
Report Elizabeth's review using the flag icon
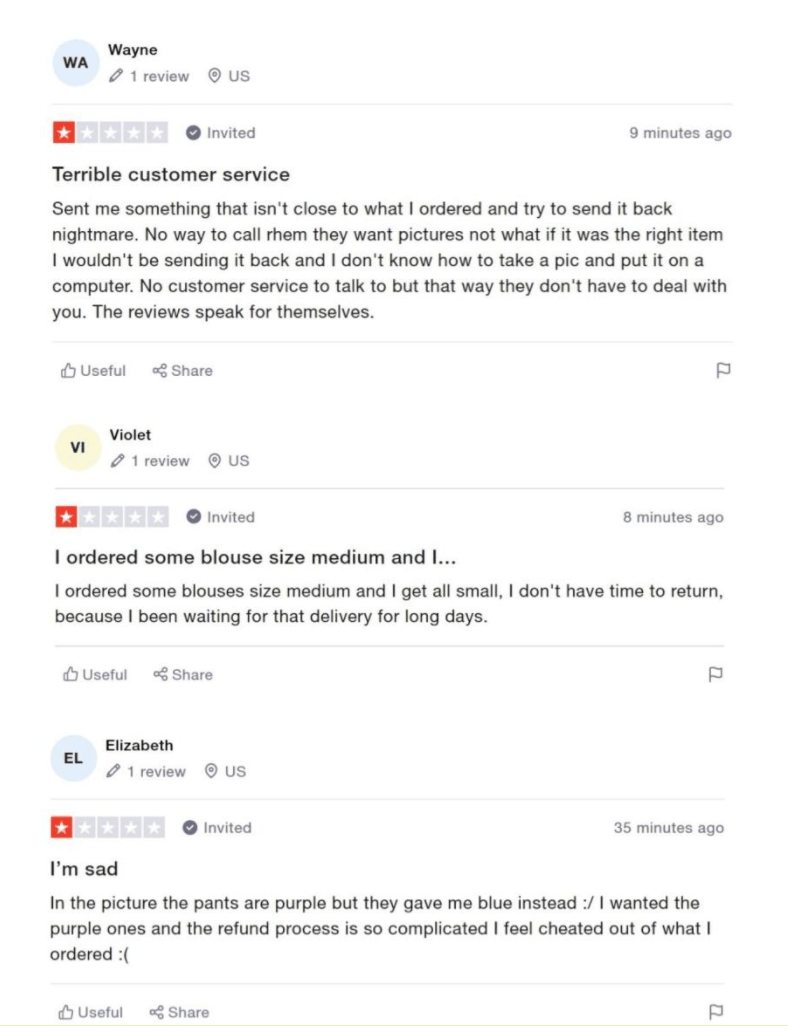pos(715,1012)
